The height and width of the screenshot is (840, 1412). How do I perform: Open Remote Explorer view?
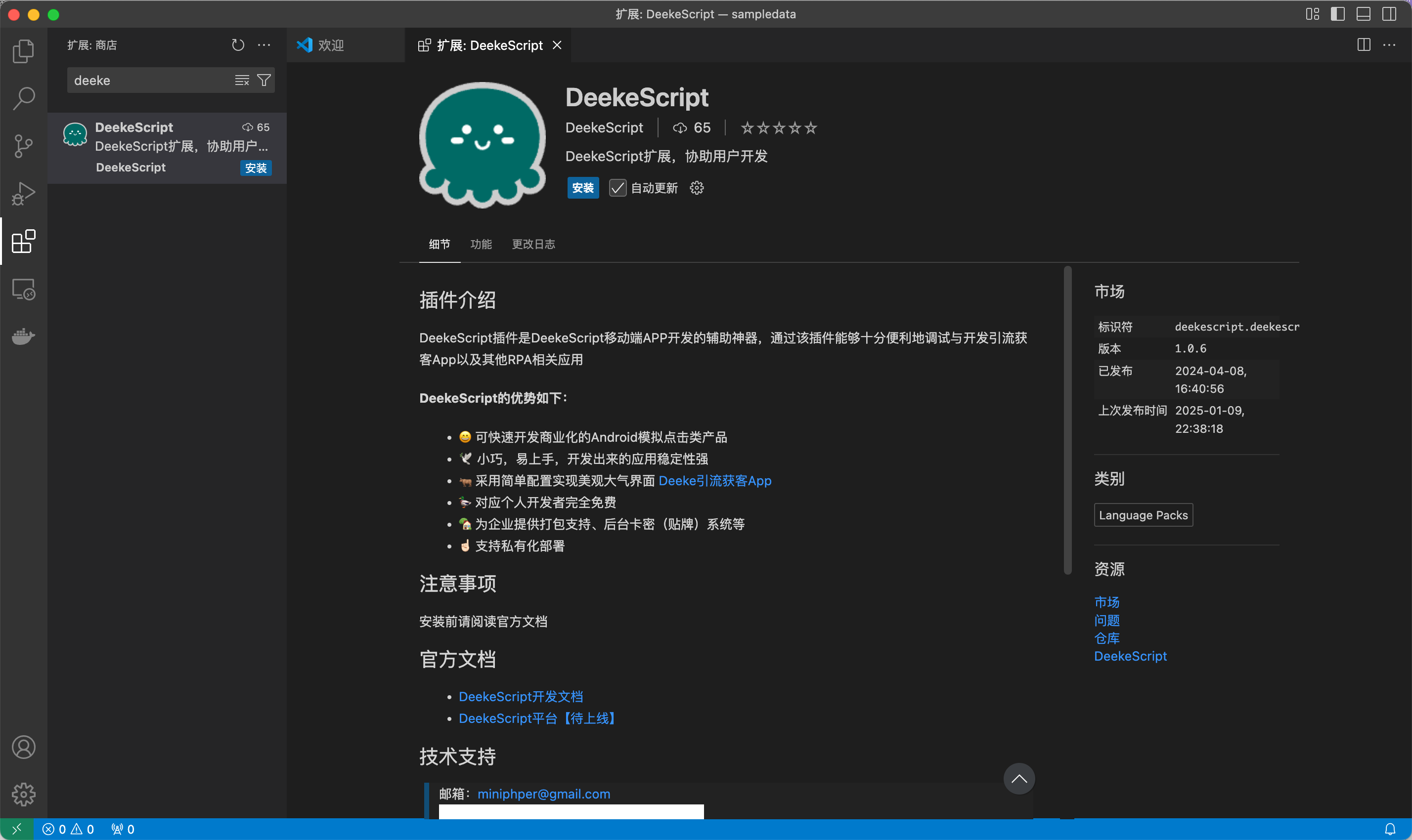coord(23,289)
